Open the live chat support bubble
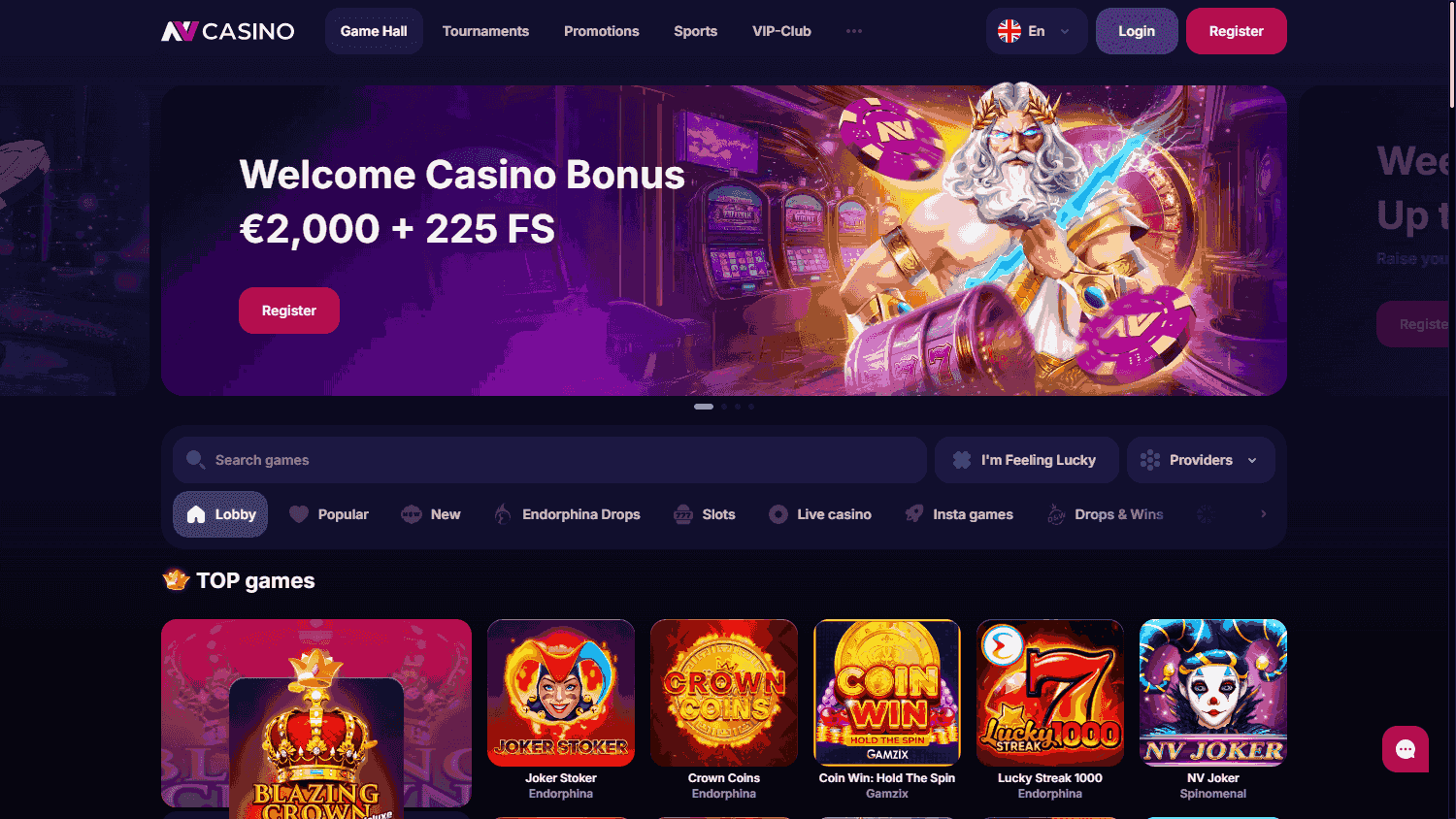1456x819 pixels. (x=1405, y=749)
